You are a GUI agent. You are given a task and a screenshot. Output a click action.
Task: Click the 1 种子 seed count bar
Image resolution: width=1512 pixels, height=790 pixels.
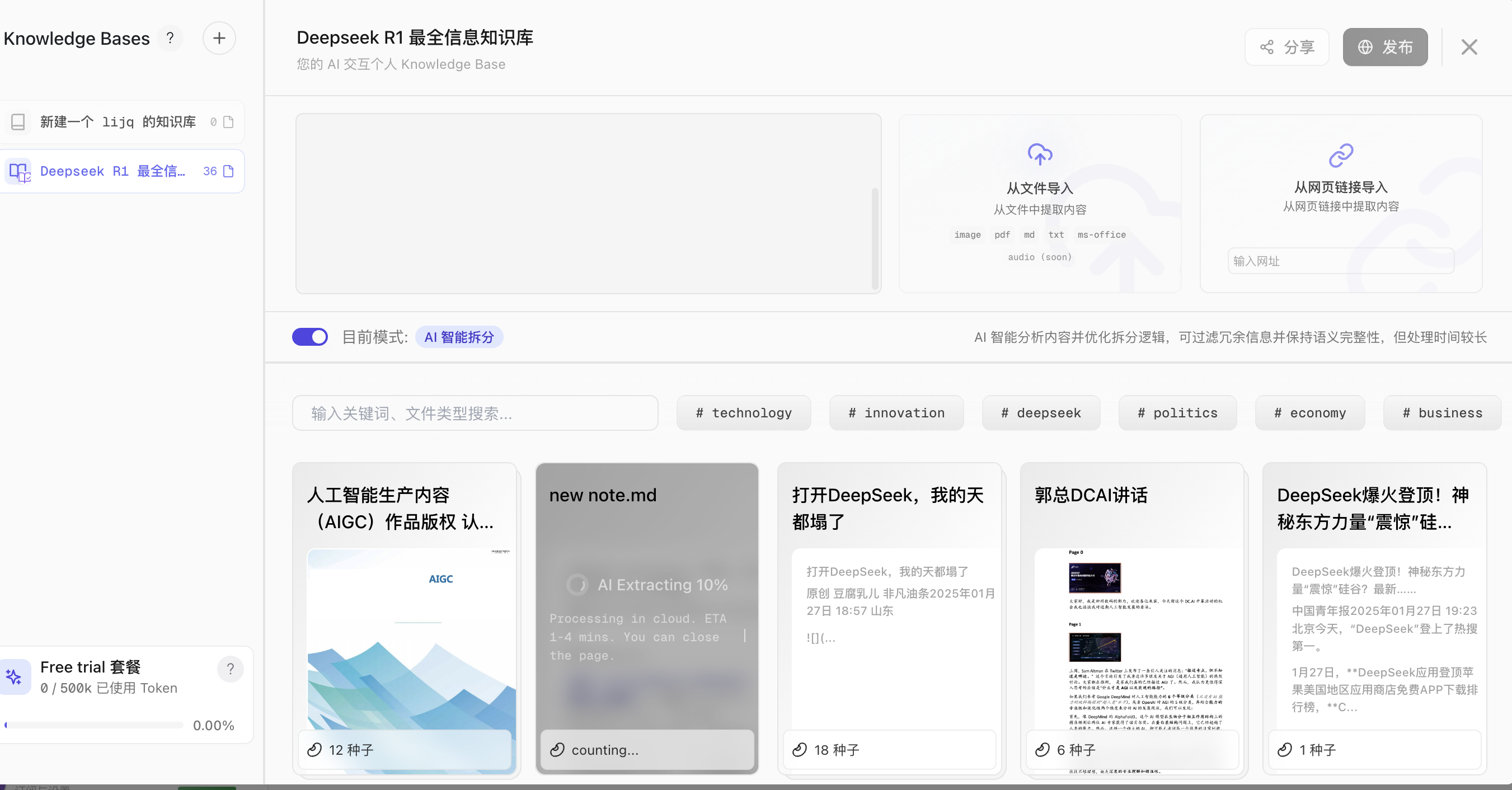[x=1375, y=750]
